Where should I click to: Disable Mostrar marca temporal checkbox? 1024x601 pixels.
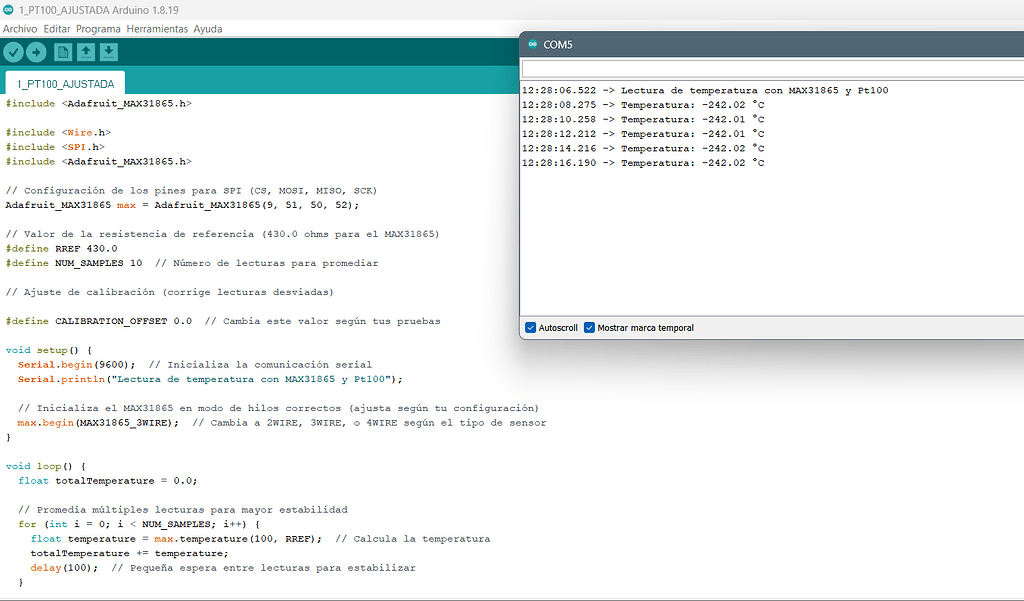click(x=589, y=327)
